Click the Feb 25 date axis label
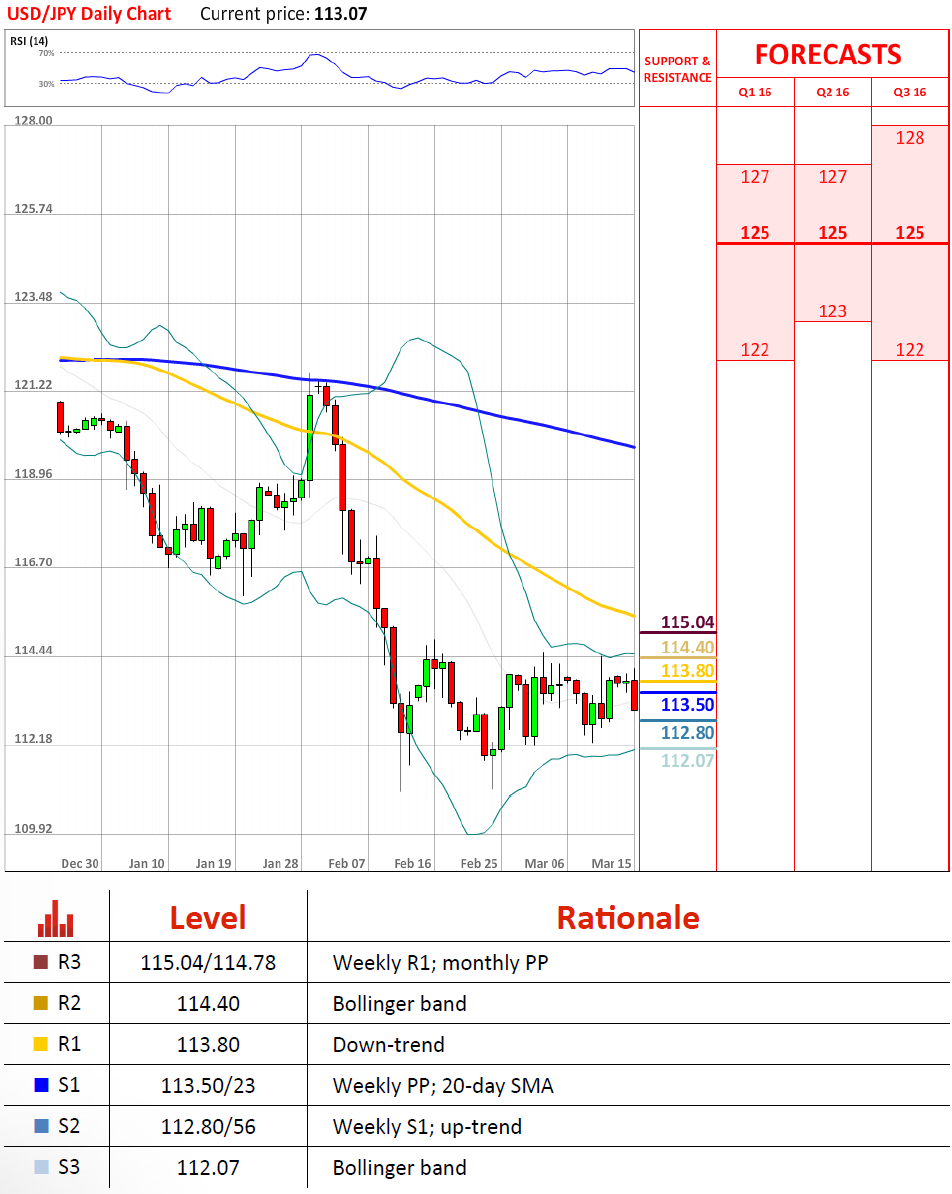The height and width of the screenshot is (1194, 952). pos(479,864)
